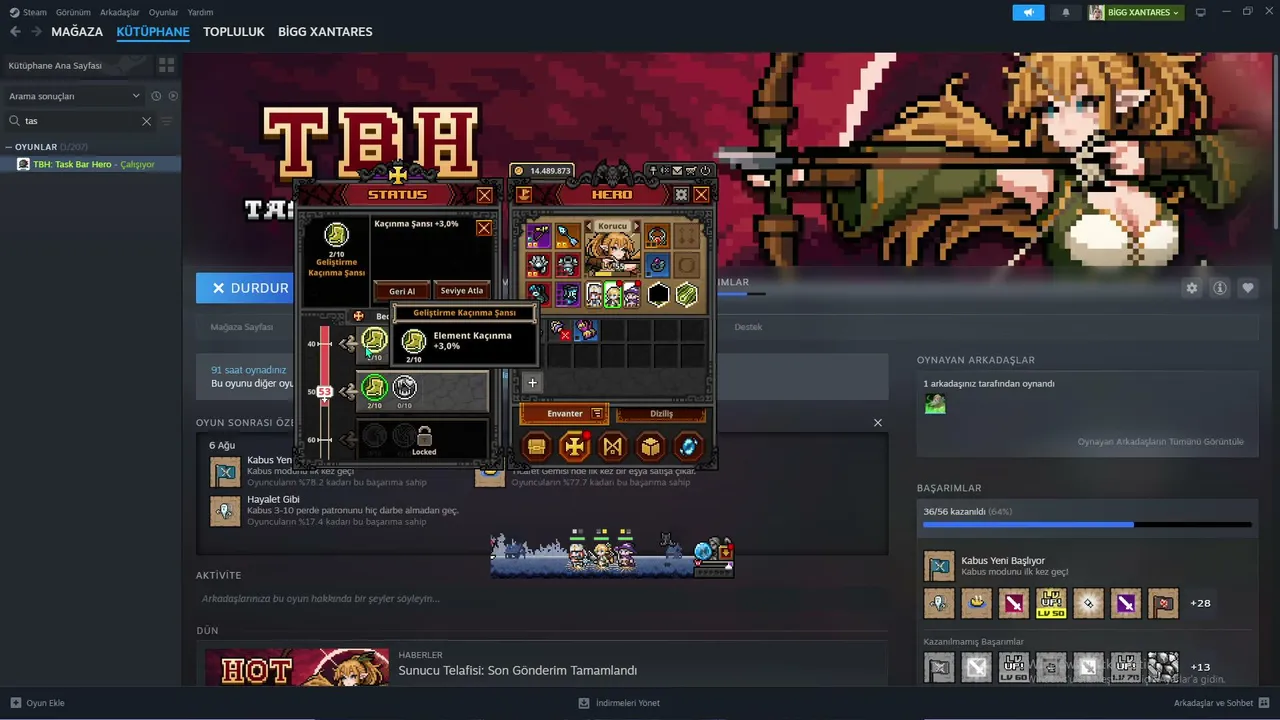Open the Arkadaşlar menu
Screen dimensions: 1280x720
tap(120, 12)
